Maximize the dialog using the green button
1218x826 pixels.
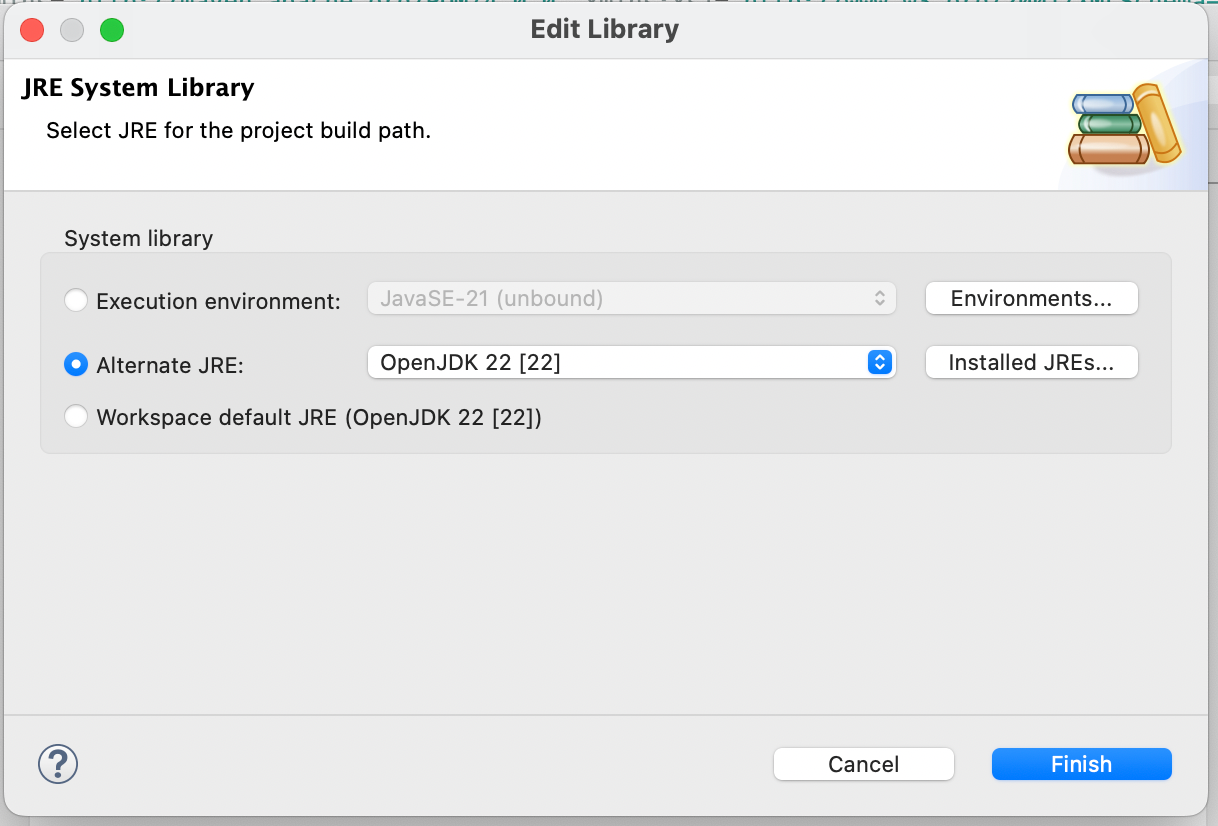112,30
